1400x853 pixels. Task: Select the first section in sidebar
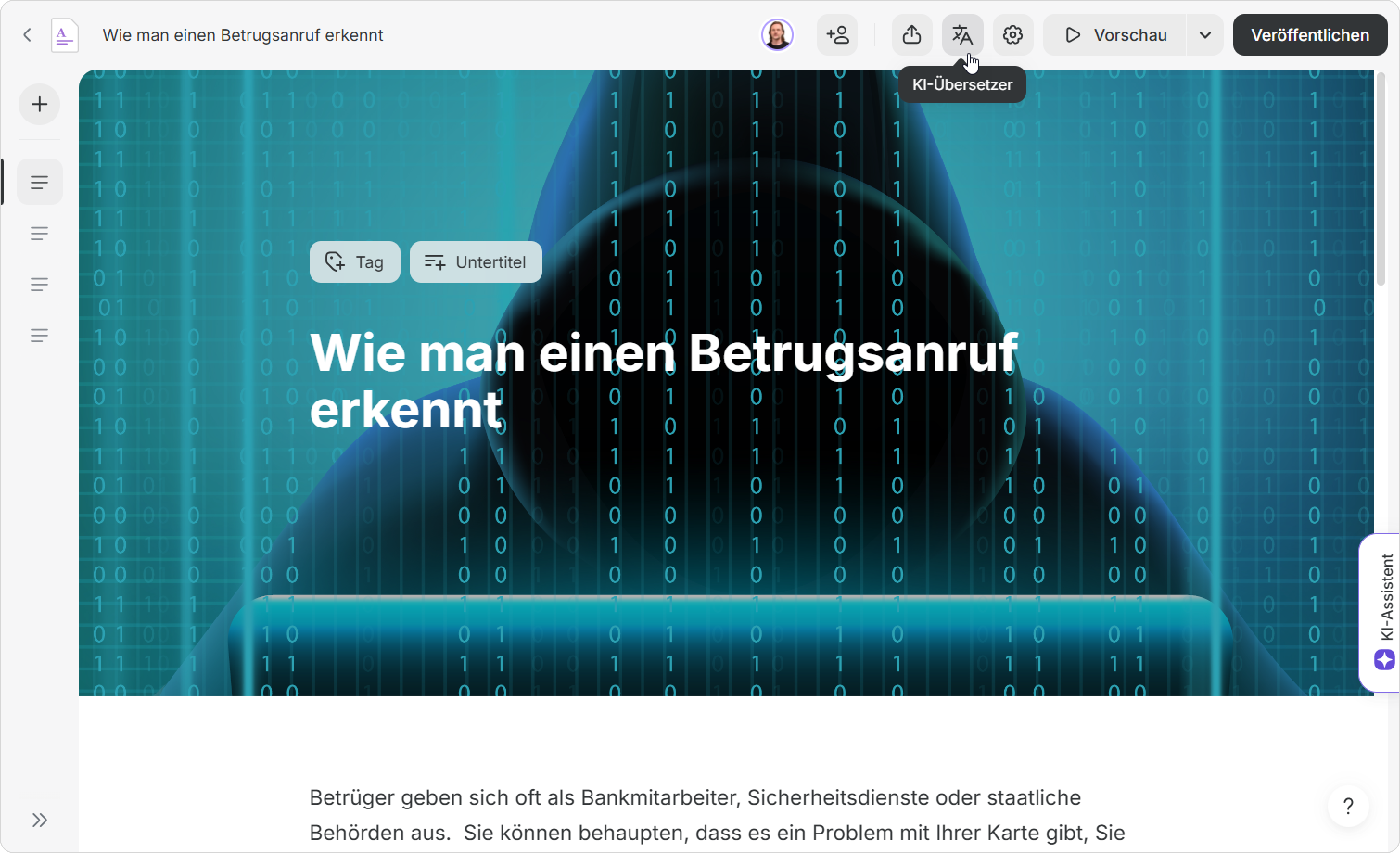(39, 182)
